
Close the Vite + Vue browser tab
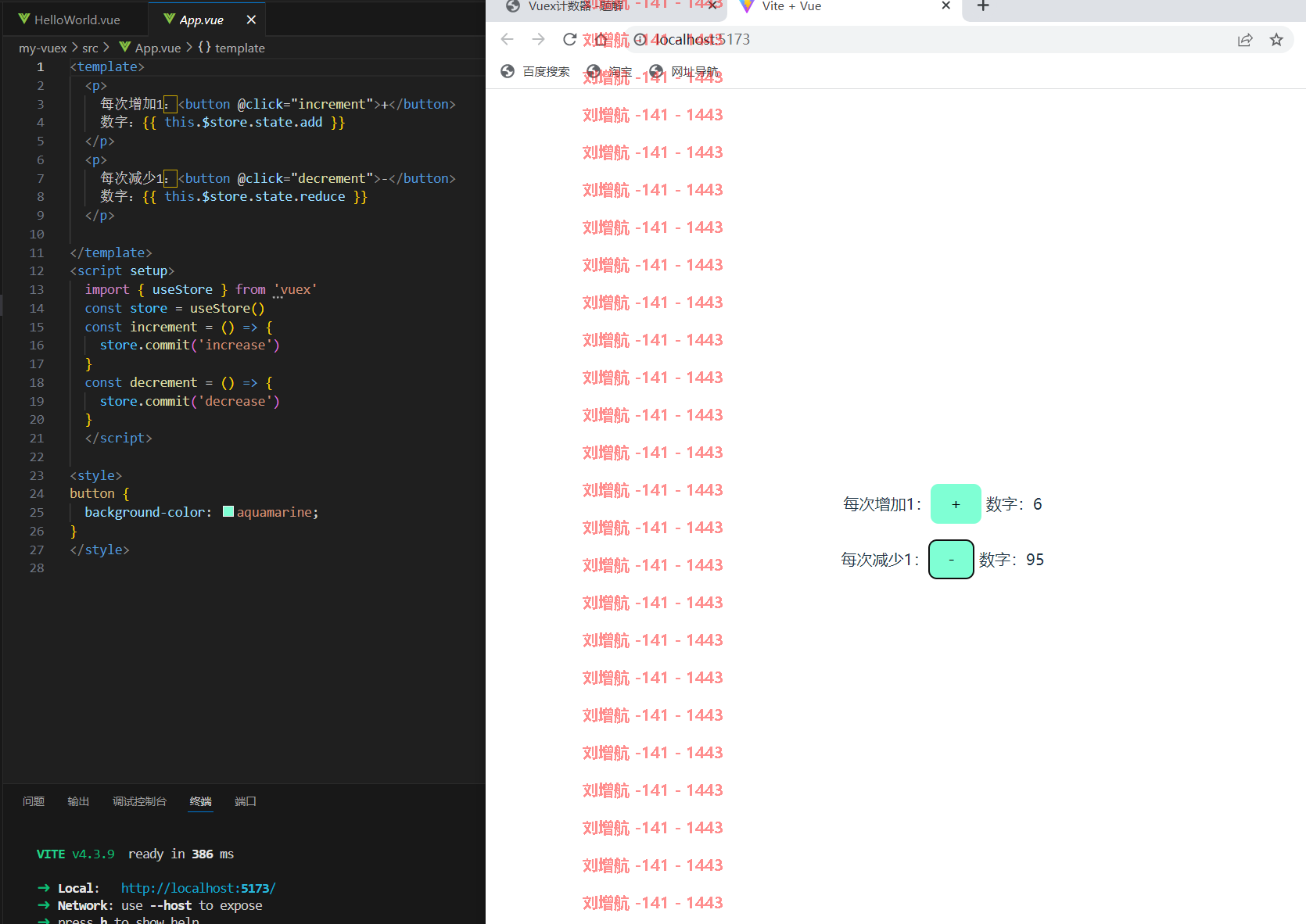pyautogui.click(x=945, y=5)
